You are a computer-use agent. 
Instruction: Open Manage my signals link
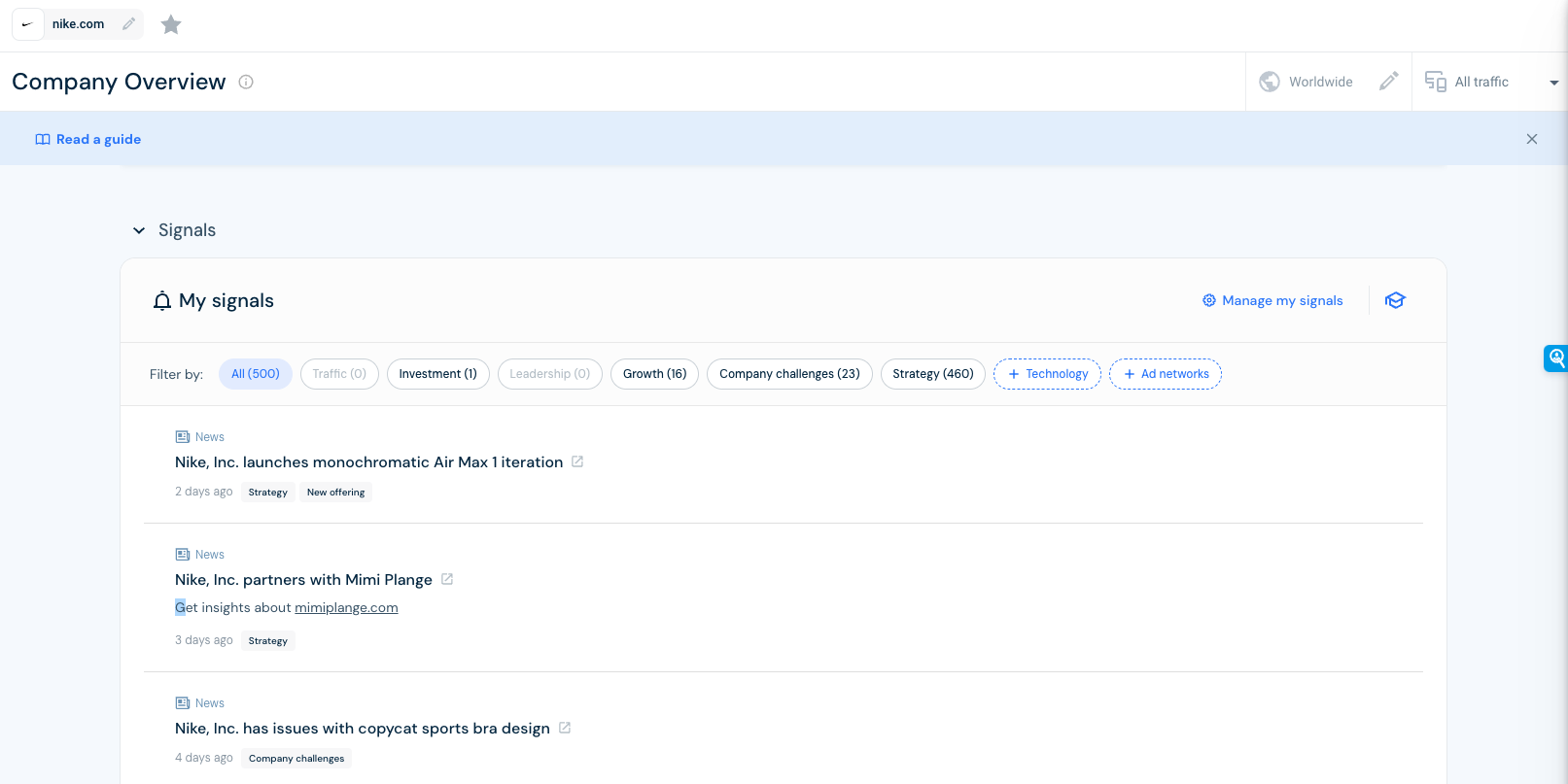(1282, 300)
